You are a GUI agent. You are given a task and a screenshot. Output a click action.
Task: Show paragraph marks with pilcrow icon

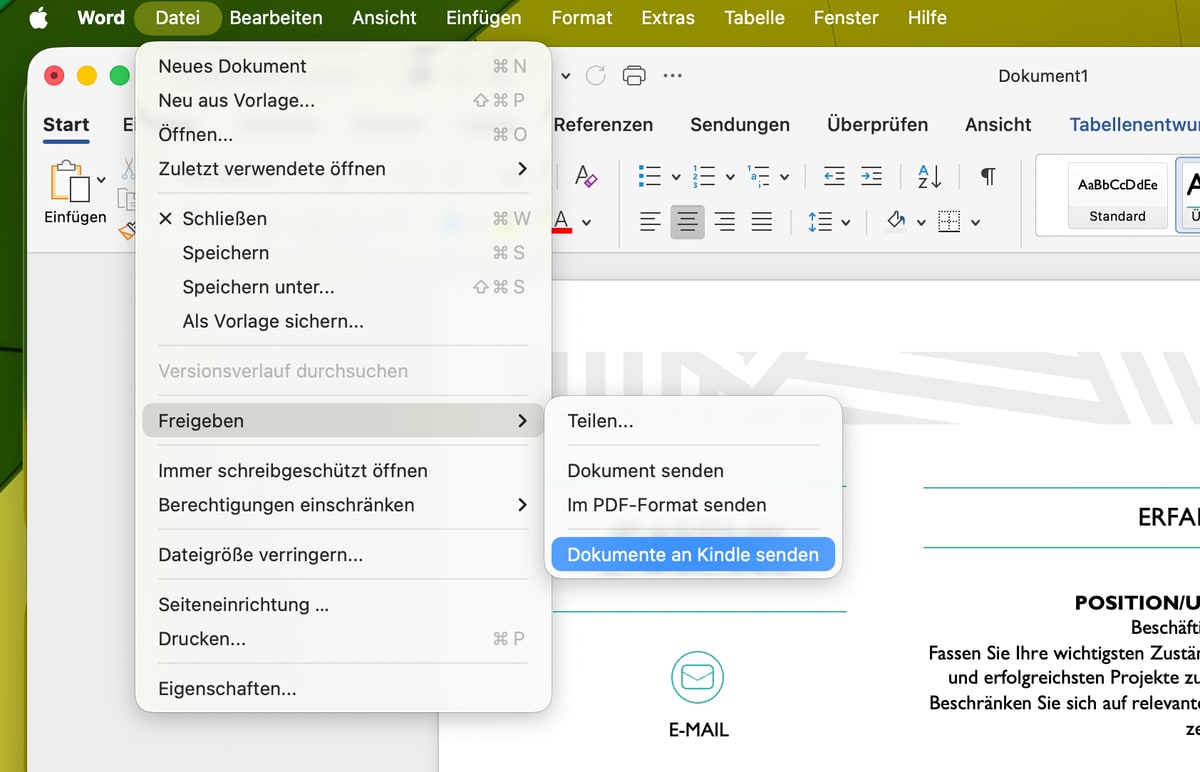click(x=987, y=177)
